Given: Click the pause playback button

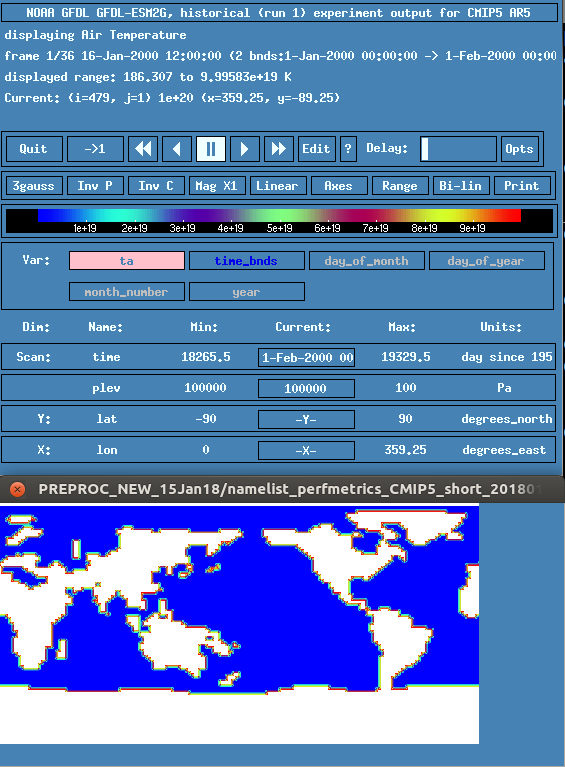Looking at the screenshot, I should pyautogui.click(x=211, y=149).
